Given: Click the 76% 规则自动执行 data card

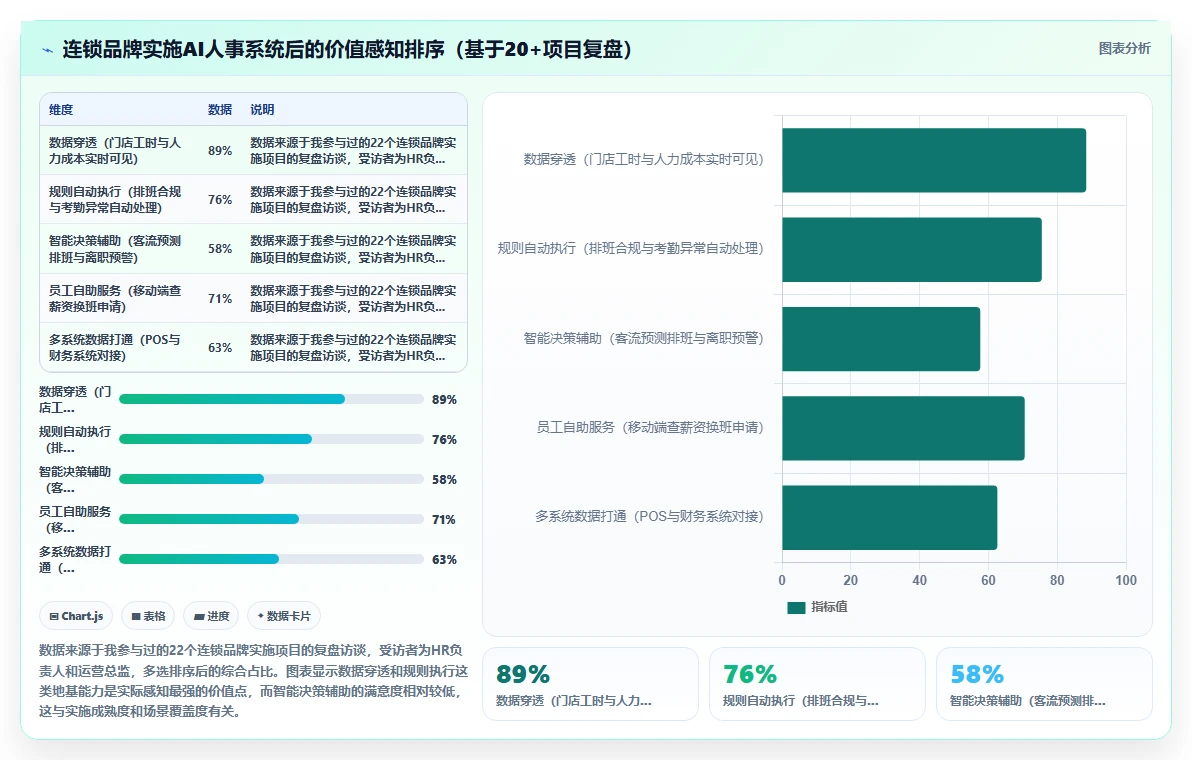Looking at the screenshot, I should 817,684.
